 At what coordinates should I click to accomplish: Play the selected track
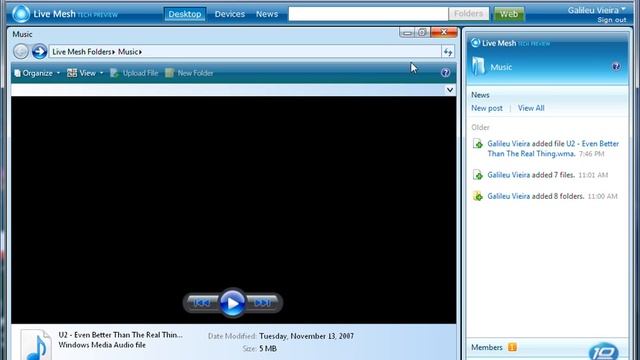(x=232, y=303)
